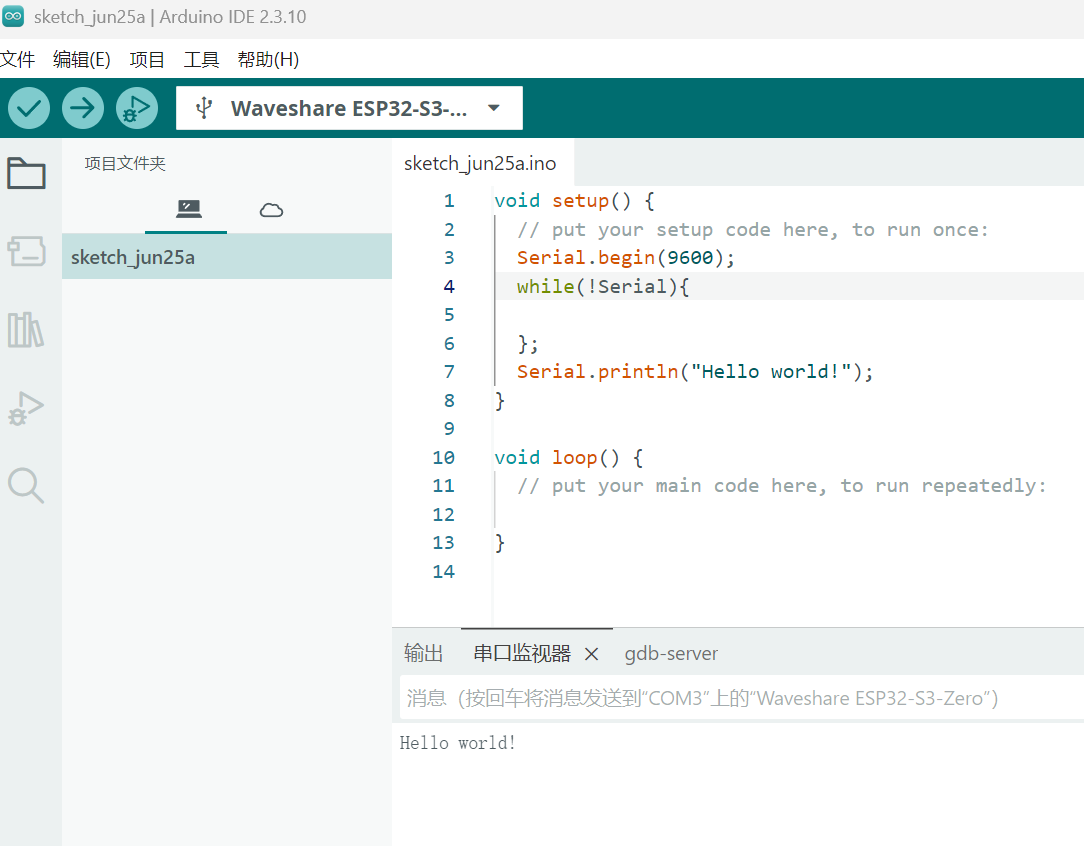
Task: Start debugging with the debug play button
Action: (137, 108)
